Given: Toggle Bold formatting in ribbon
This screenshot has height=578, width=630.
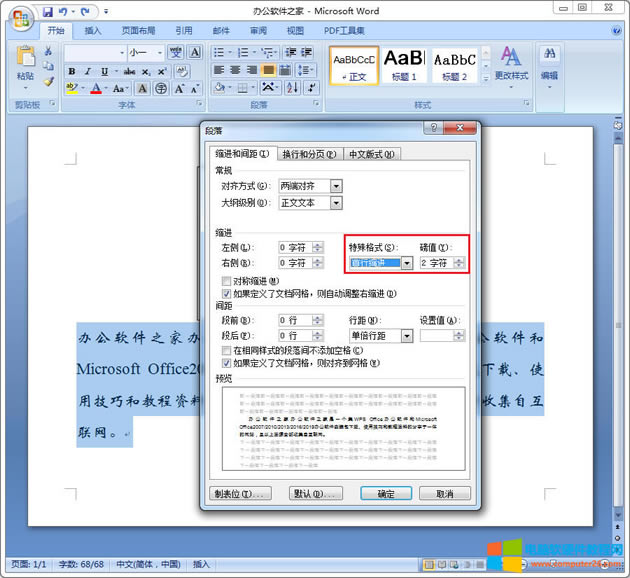Looking at the screenshot, I should coord(72,71).
